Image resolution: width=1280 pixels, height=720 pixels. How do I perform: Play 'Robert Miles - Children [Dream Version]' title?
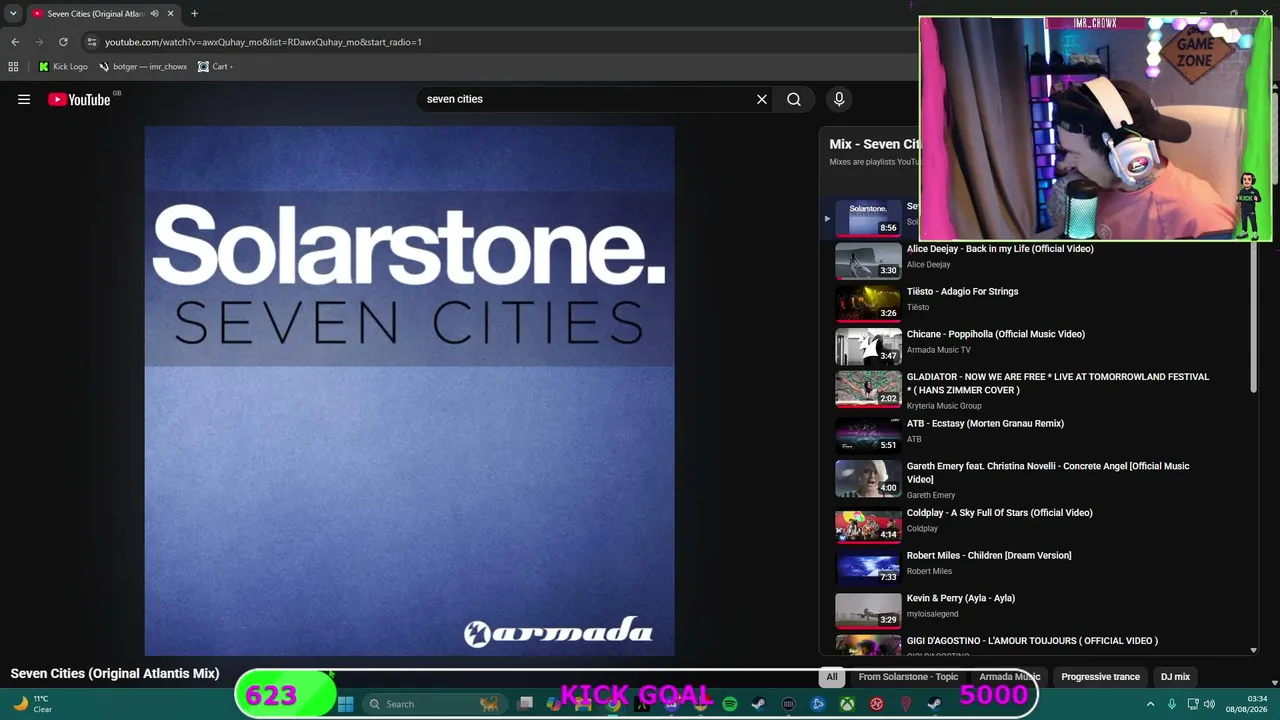tap(989, 556)
